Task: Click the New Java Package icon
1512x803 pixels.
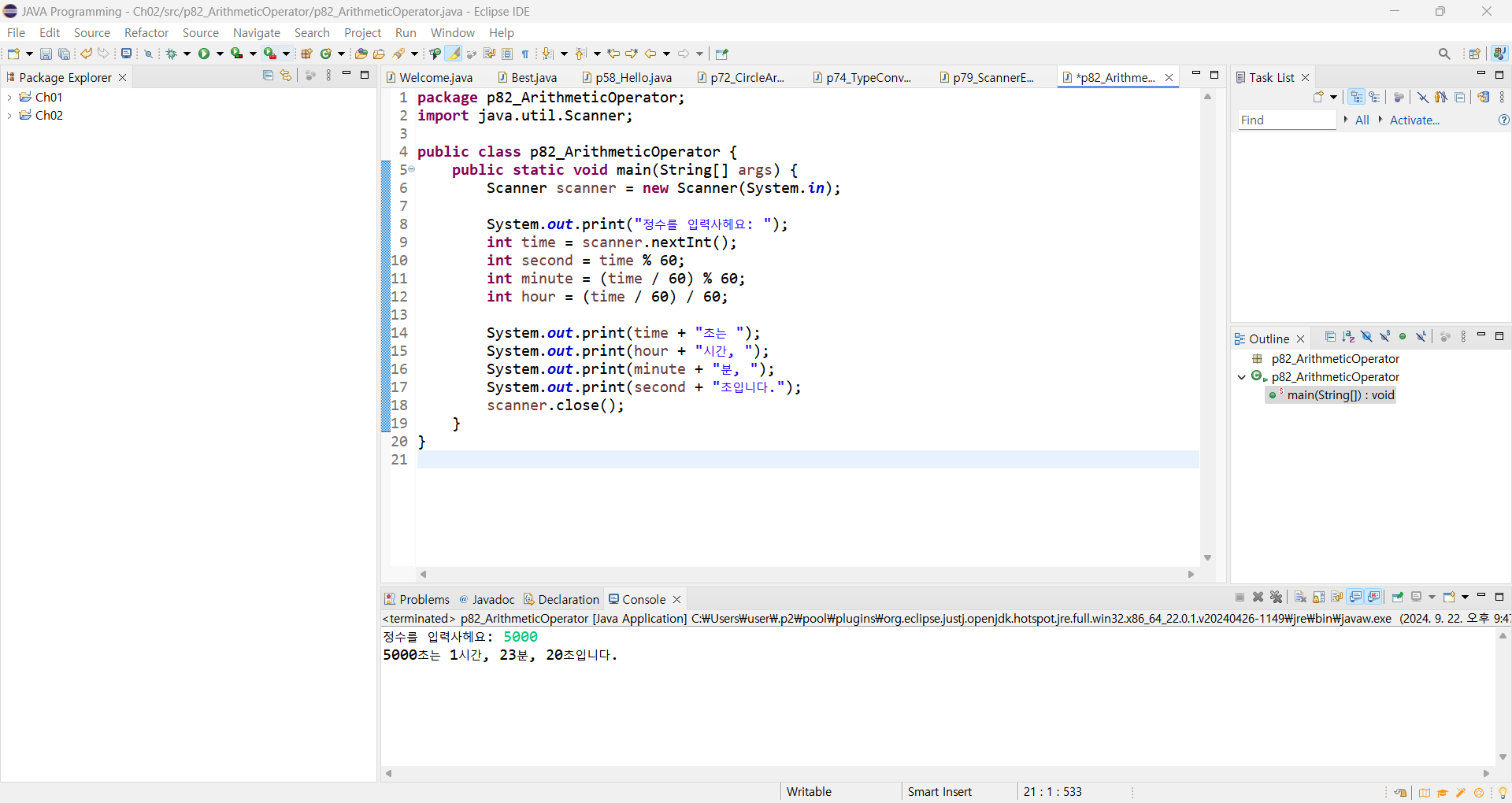Action: click(307, 54)
